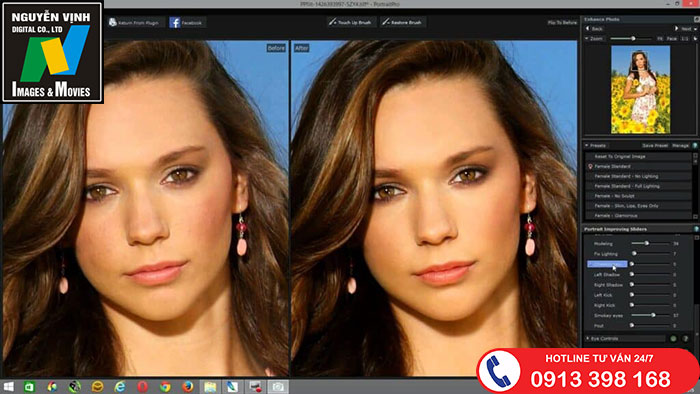Image resolution: width=700 pixels, height=394 pixels.
Task: Open the dropdown arrow beside Next
Action: tap(695, 29)
